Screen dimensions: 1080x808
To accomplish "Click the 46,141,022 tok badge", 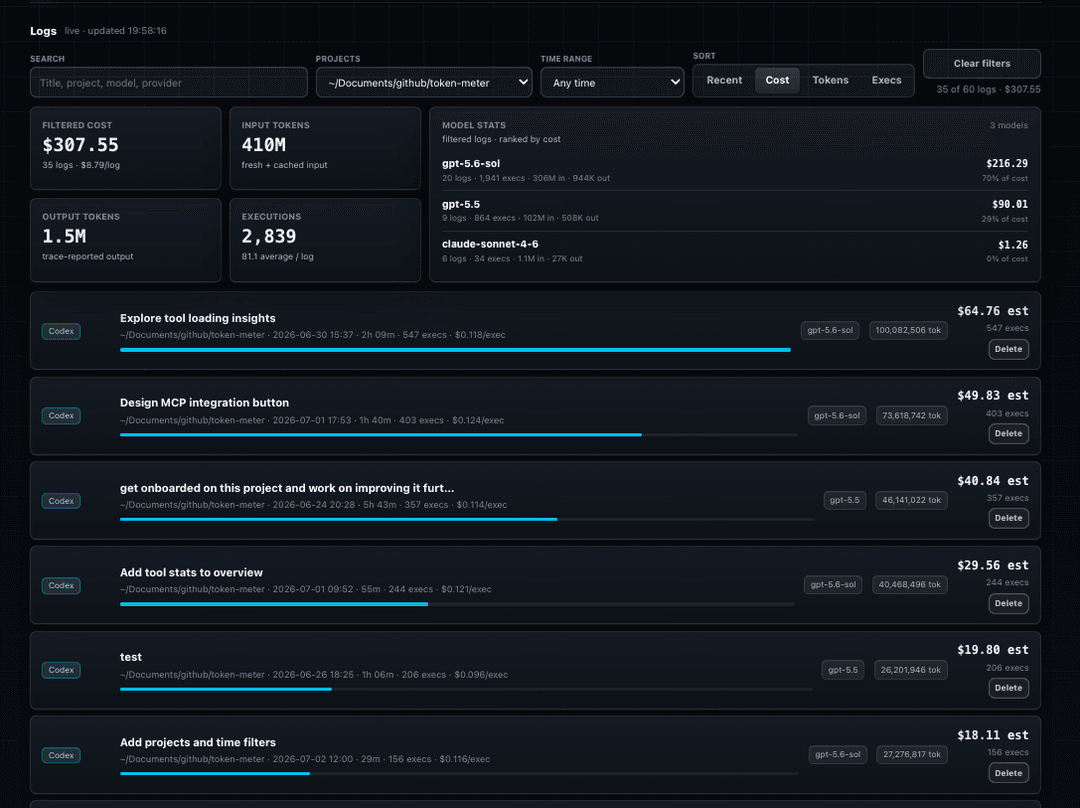I will click(x=911, y=500).
